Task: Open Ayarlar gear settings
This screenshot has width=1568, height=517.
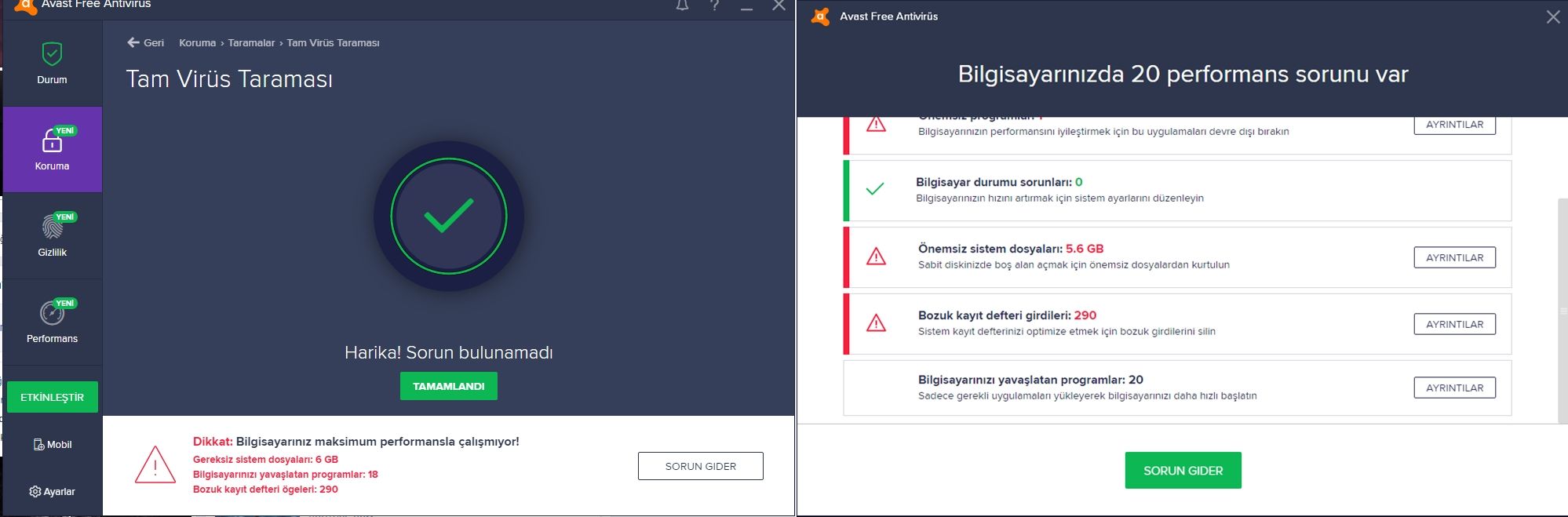Action: click(x=52, y=491)
